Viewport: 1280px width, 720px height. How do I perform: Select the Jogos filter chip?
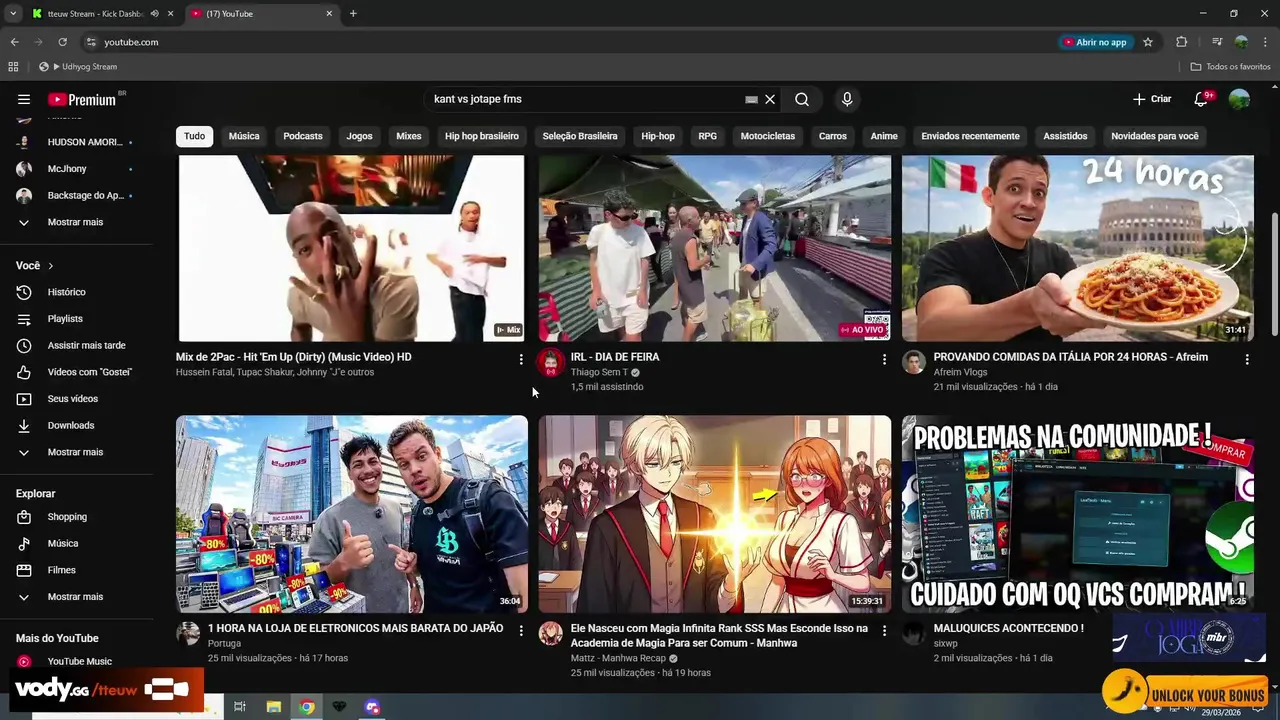coord(359,136)
